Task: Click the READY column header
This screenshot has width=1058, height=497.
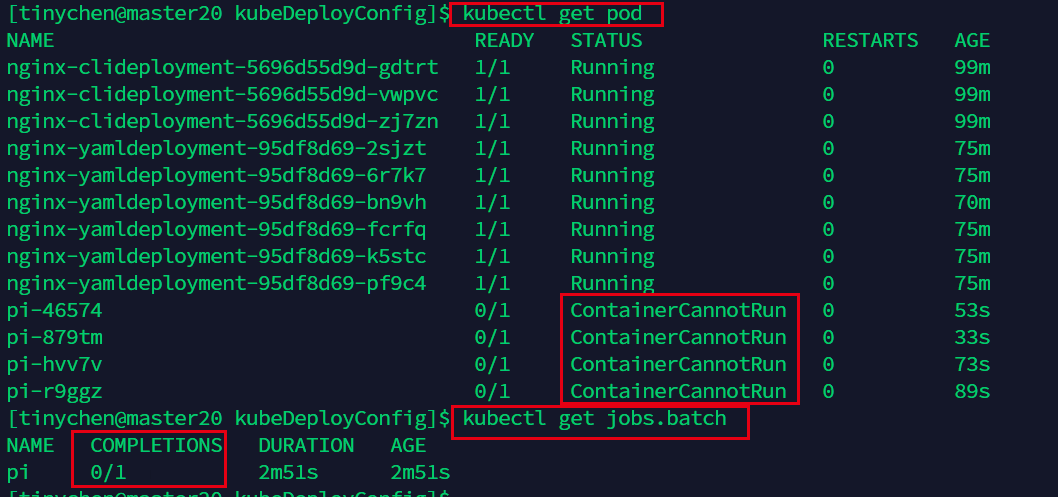Action: pyautogui.click(x=504, y=41)
